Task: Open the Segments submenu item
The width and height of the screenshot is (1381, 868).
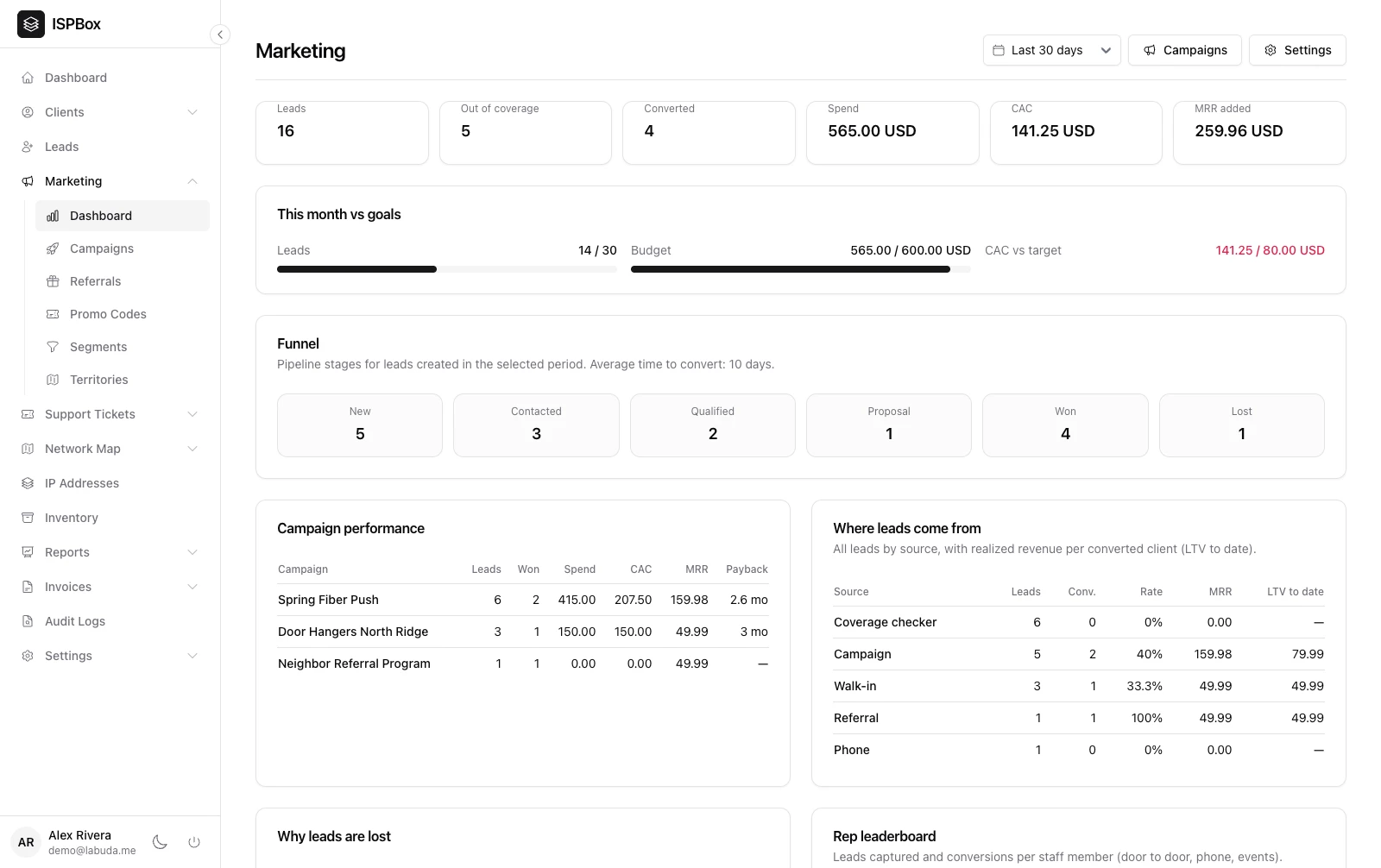Action: click(x=123, y=347)
